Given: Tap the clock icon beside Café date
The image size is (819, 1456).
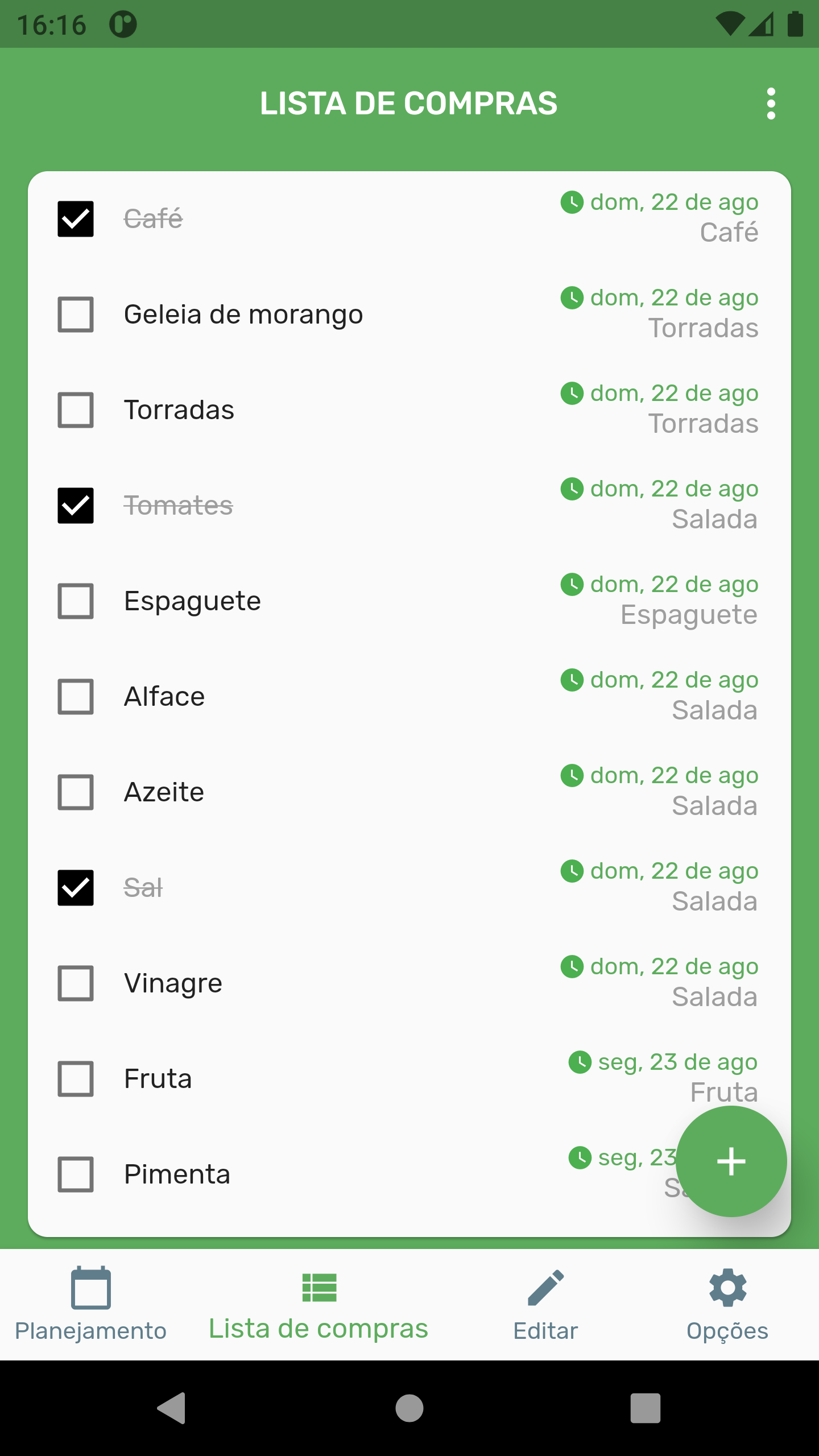Looking at the screenshot, I should coord(572,202).
